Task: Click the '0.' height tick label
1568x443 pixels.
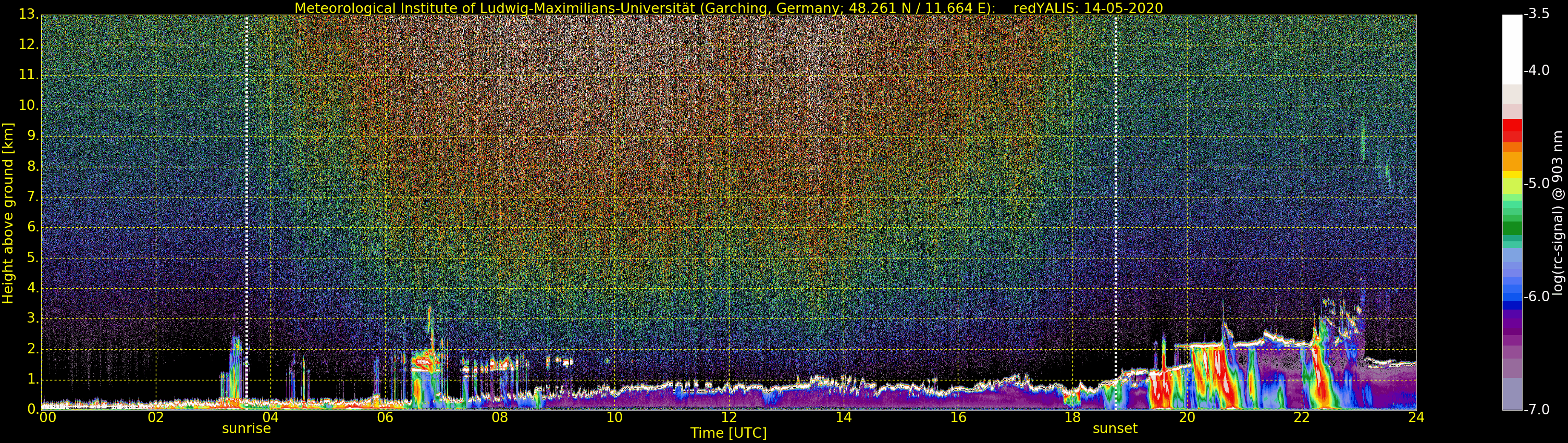Action: click(33, 409)
